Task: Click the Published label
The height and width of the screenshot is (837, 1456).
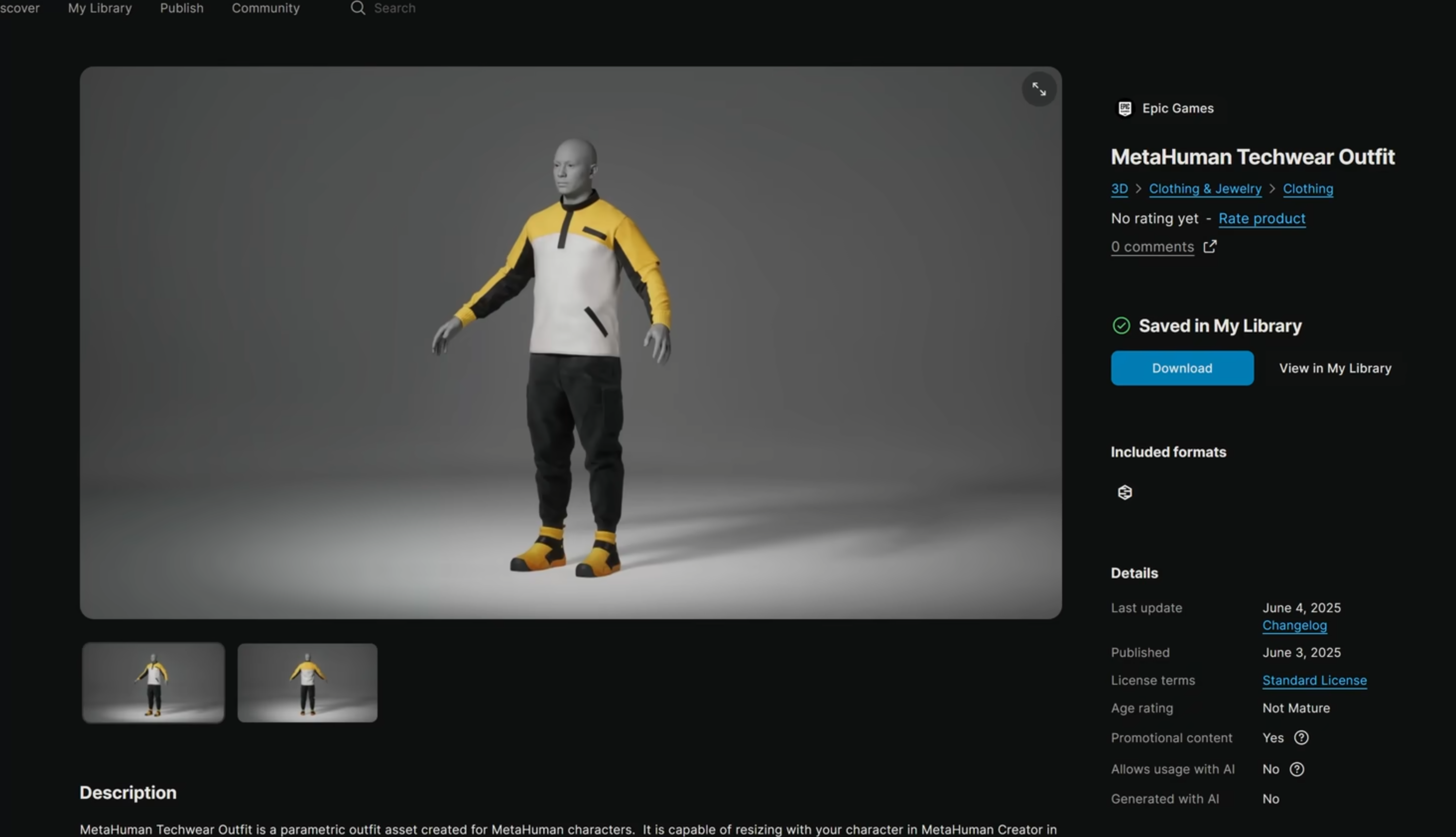Action: click(x=1140, y=653)
